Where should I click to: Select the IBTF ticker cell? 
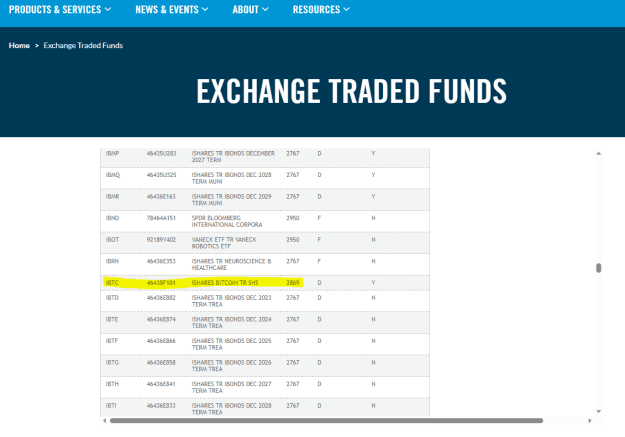tap(112, 341)
